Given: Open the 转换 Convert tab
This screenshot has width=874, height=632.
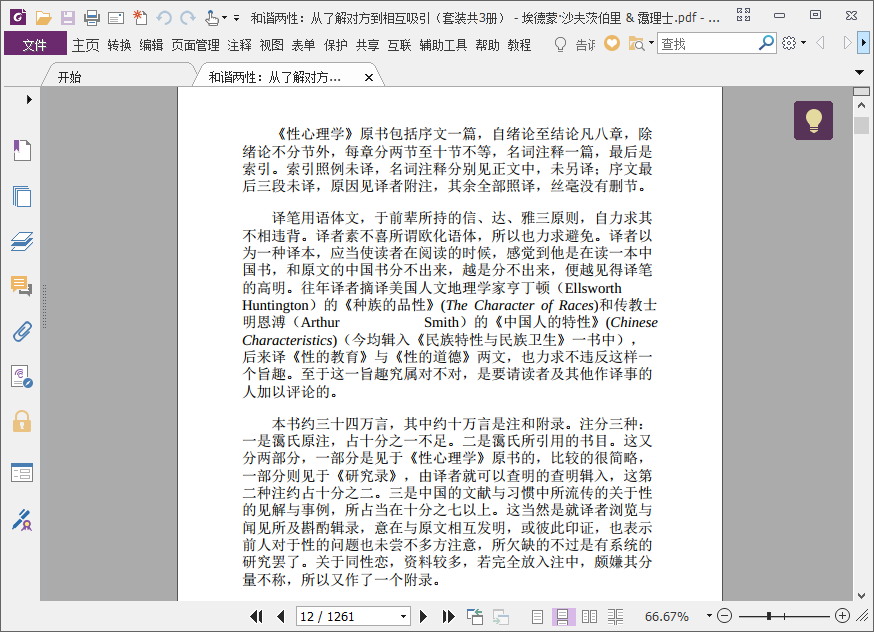Looking at the screenshot, I should tap(119, 45).
